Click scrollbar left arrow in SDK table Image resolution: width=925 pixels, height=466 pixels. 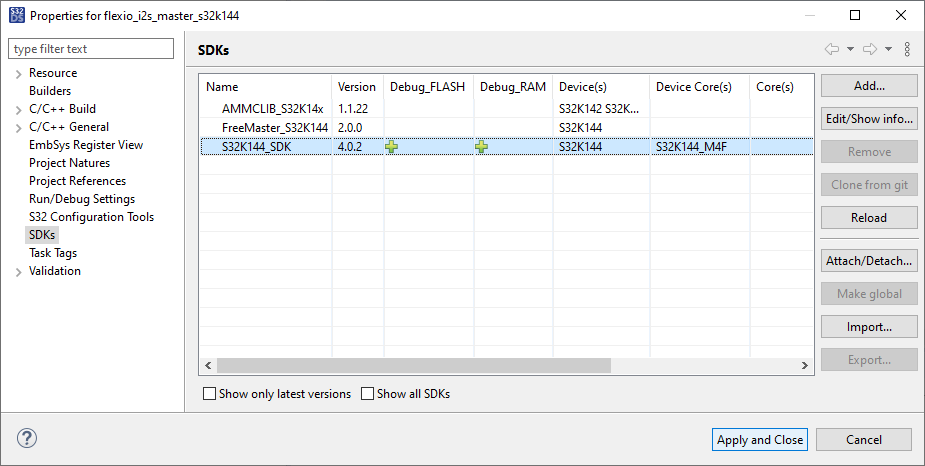(208, 365)
